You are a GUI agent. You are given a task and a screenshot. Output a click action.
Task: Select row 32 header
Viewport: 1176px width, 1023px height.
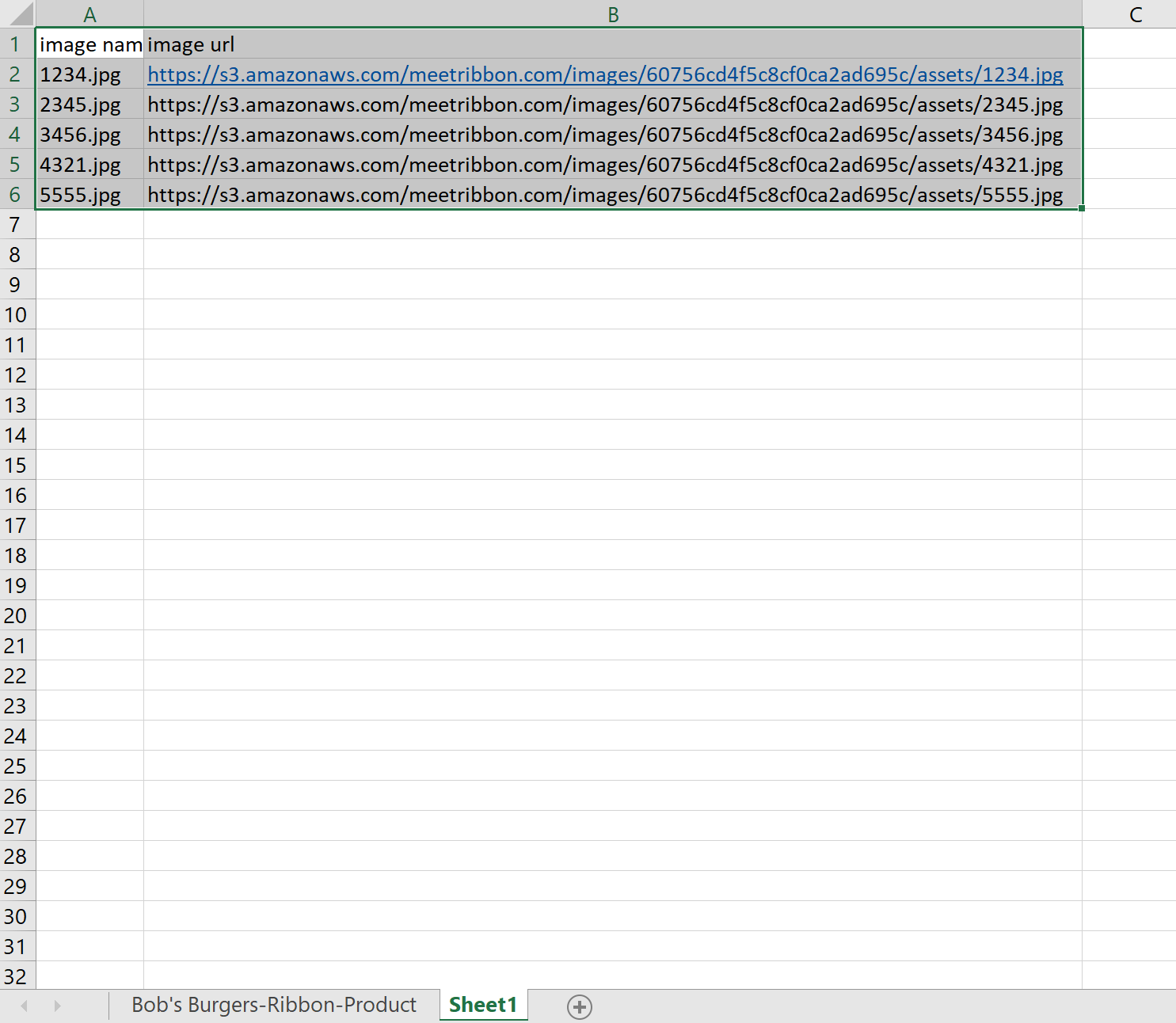tap(16, 976)
